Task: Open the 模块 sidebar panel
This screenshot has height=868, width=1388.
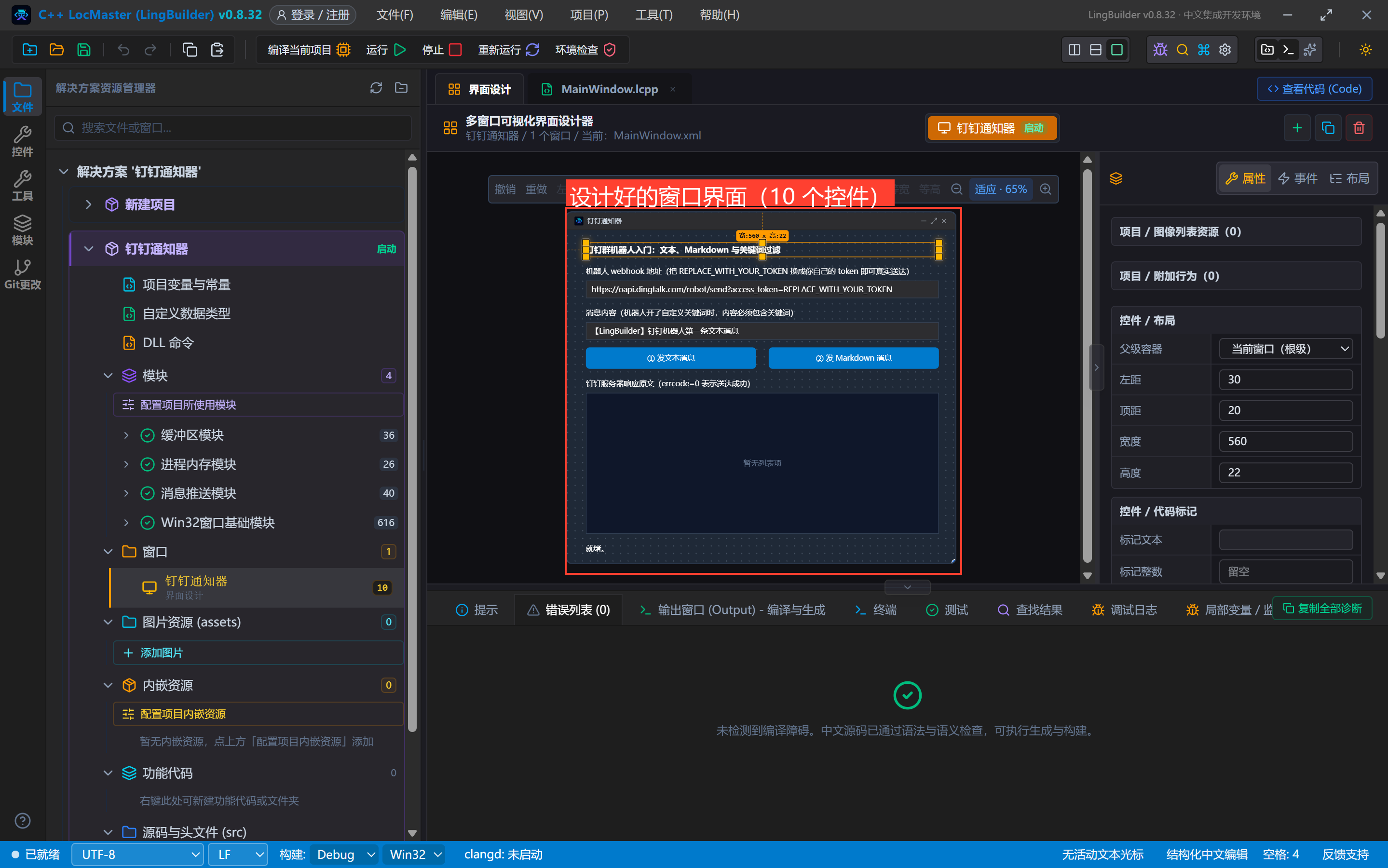Action: 22,230
